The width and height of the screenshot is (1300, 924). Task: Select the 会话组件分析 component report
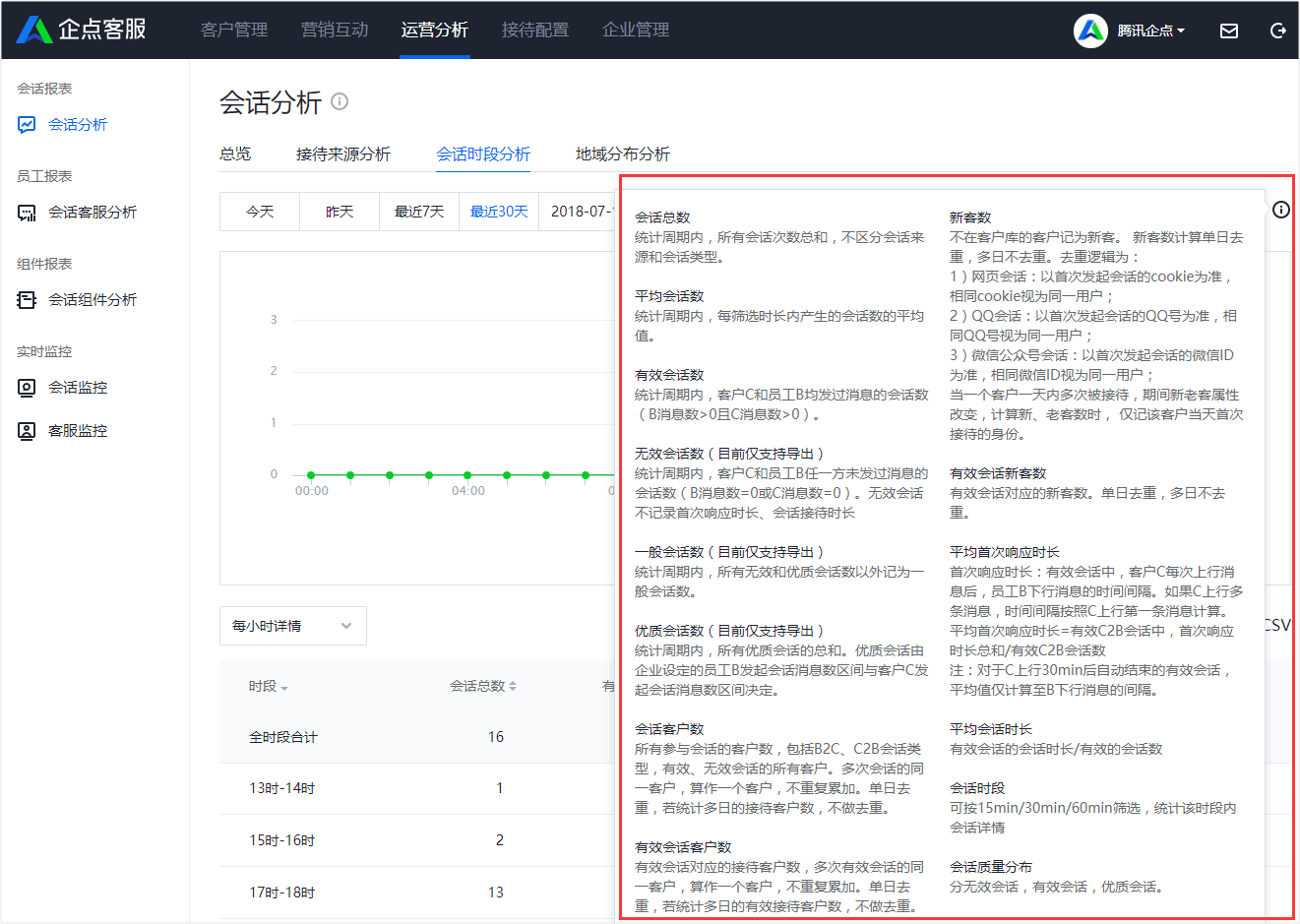[88, 299]
